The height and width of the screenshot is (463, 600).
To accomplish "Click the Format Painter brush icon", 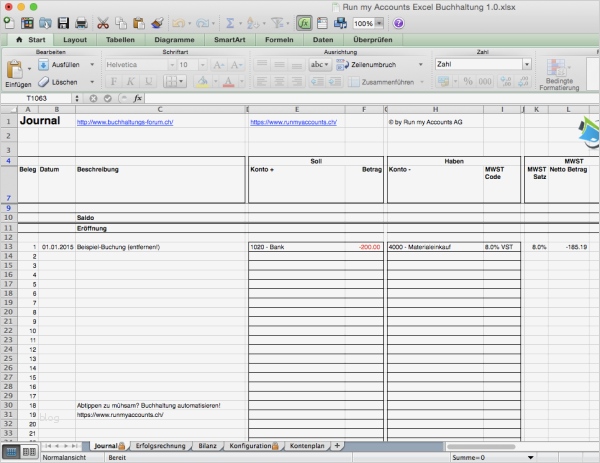I will (x=157, y=23).
